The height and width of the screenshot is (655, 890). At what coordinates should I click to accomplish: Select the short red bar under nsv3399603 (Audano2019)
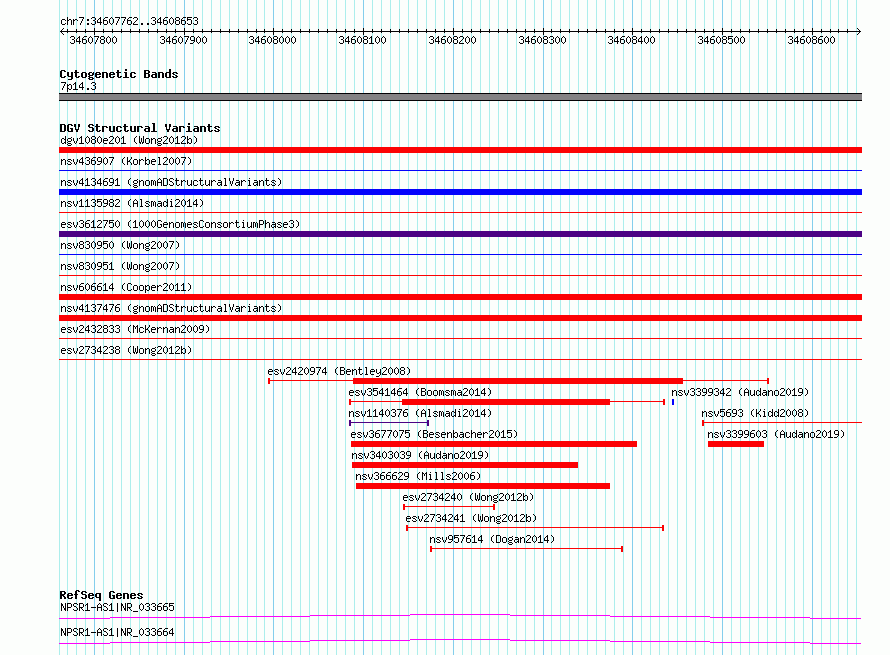pos(736,444)
